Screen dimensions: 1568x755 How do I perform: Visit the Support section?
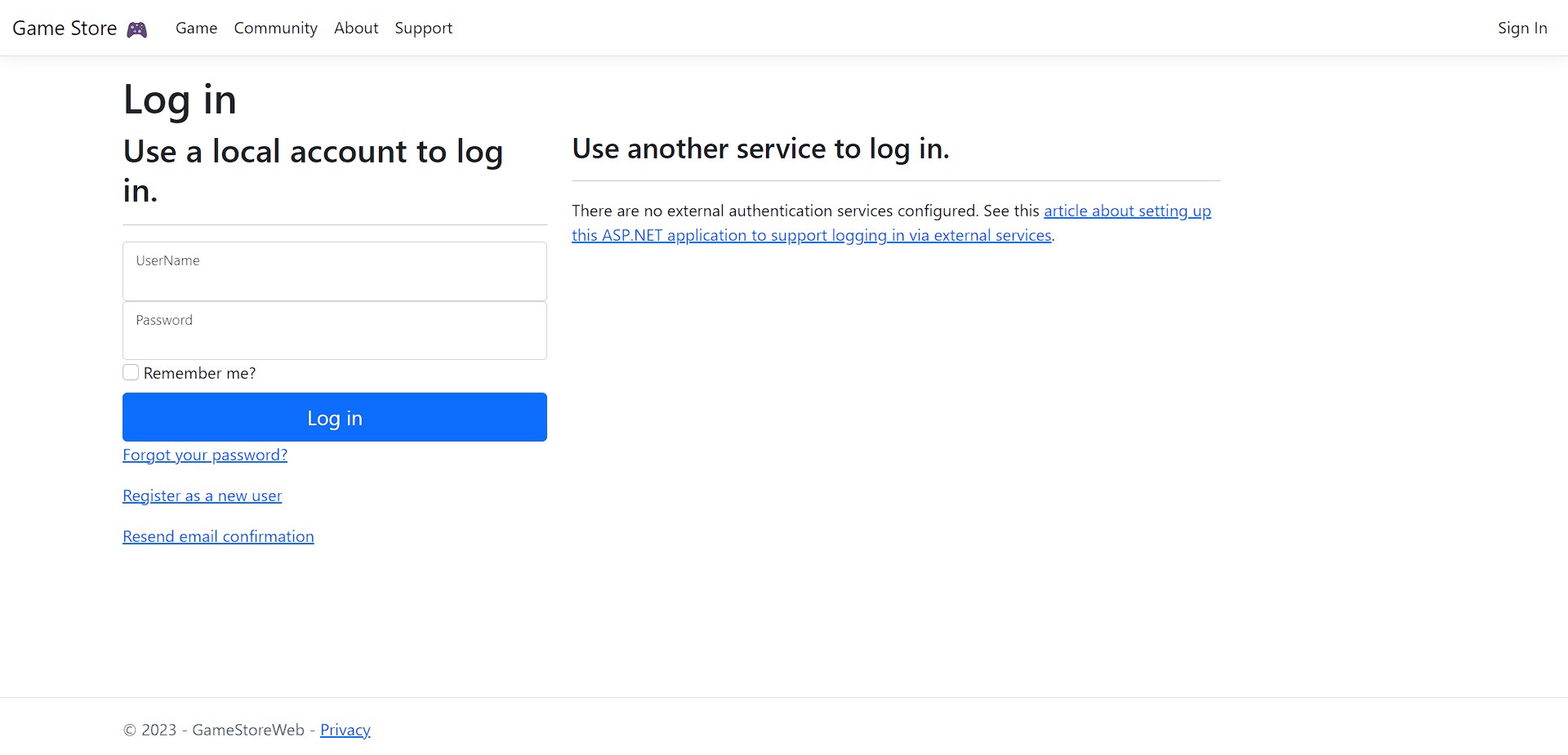point(423,28)
